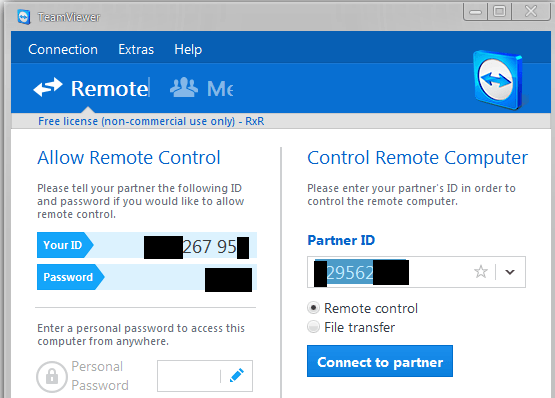The image size is (555, 398).
Task: Add the partner to favorites with the star icon
Action: (x=481, y=272)
